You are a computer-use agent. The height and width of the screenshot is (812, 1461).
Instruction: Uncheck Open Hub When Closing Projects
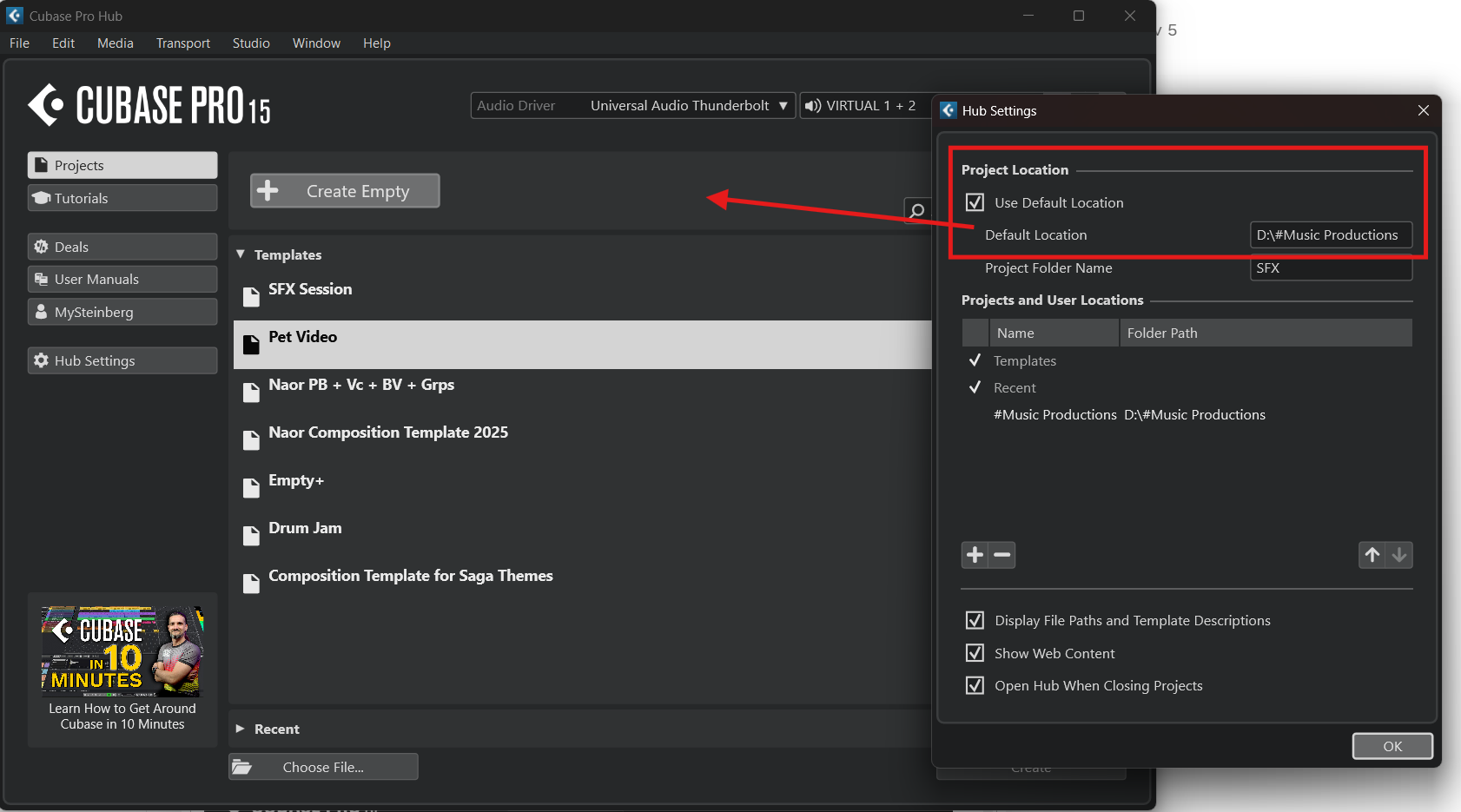(975, 685)
